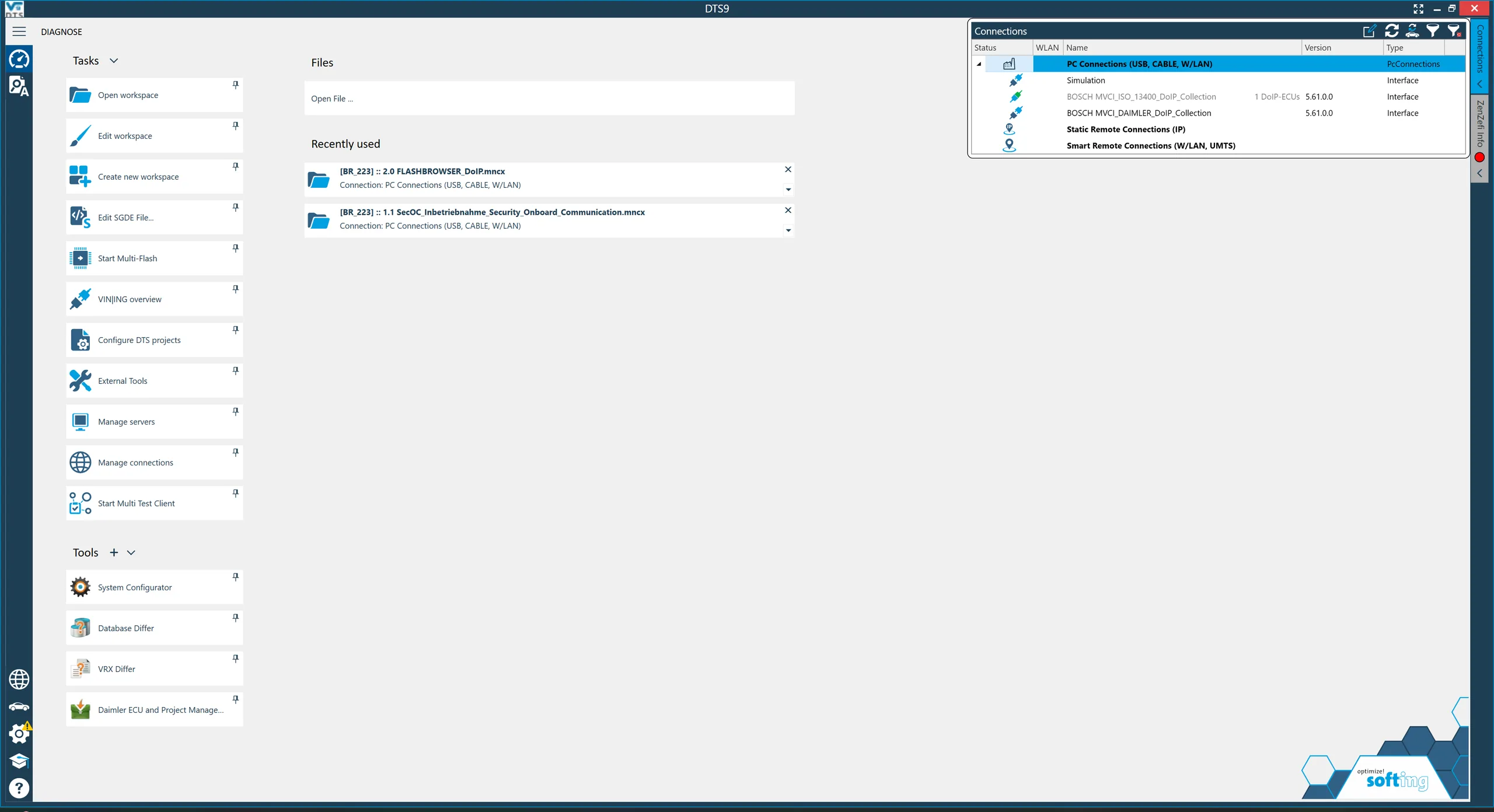Sort by the Version column header
Image resolution: width=1494 pixels, height=812 pixels.
click(x=1342, y=48)
